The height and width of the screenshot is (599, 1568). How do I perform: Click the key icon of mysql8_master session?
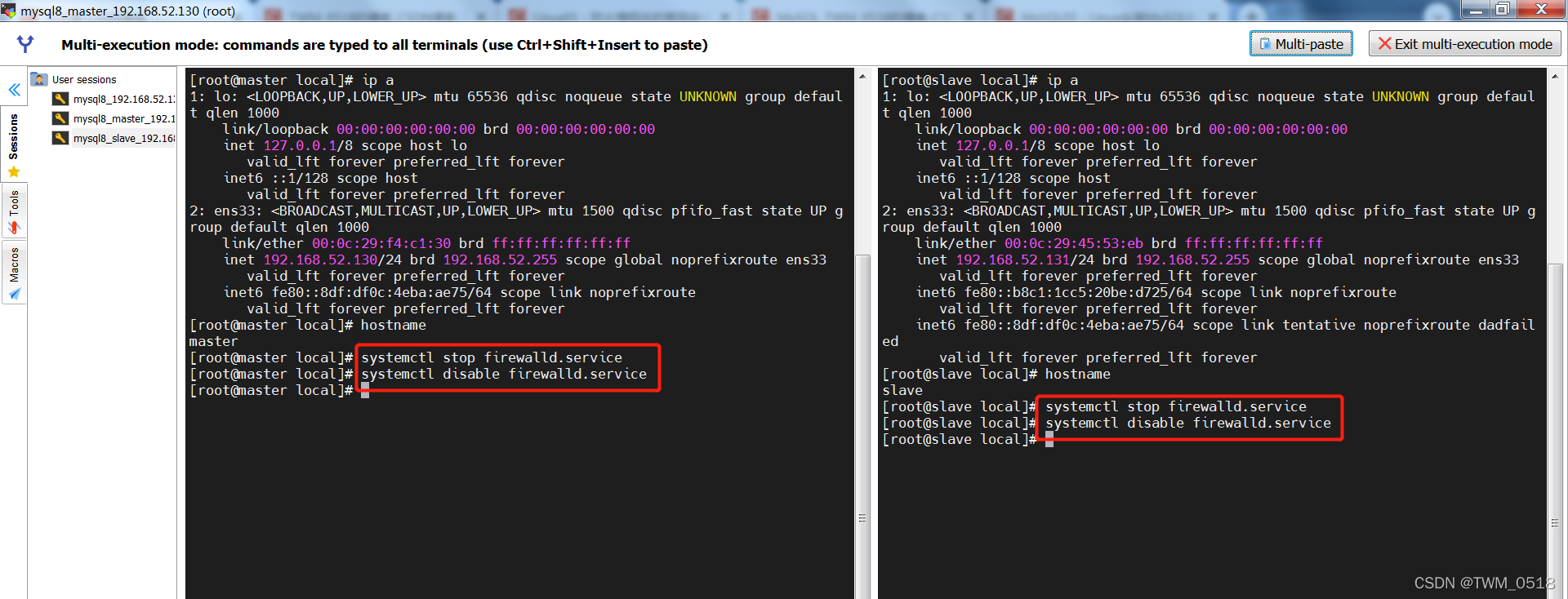coord(60,118)
